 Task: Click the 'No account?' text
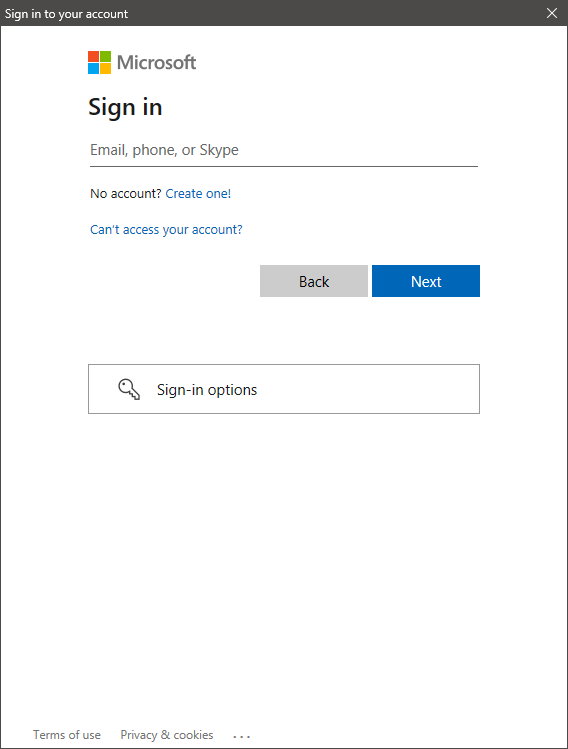tap(126, 193)
